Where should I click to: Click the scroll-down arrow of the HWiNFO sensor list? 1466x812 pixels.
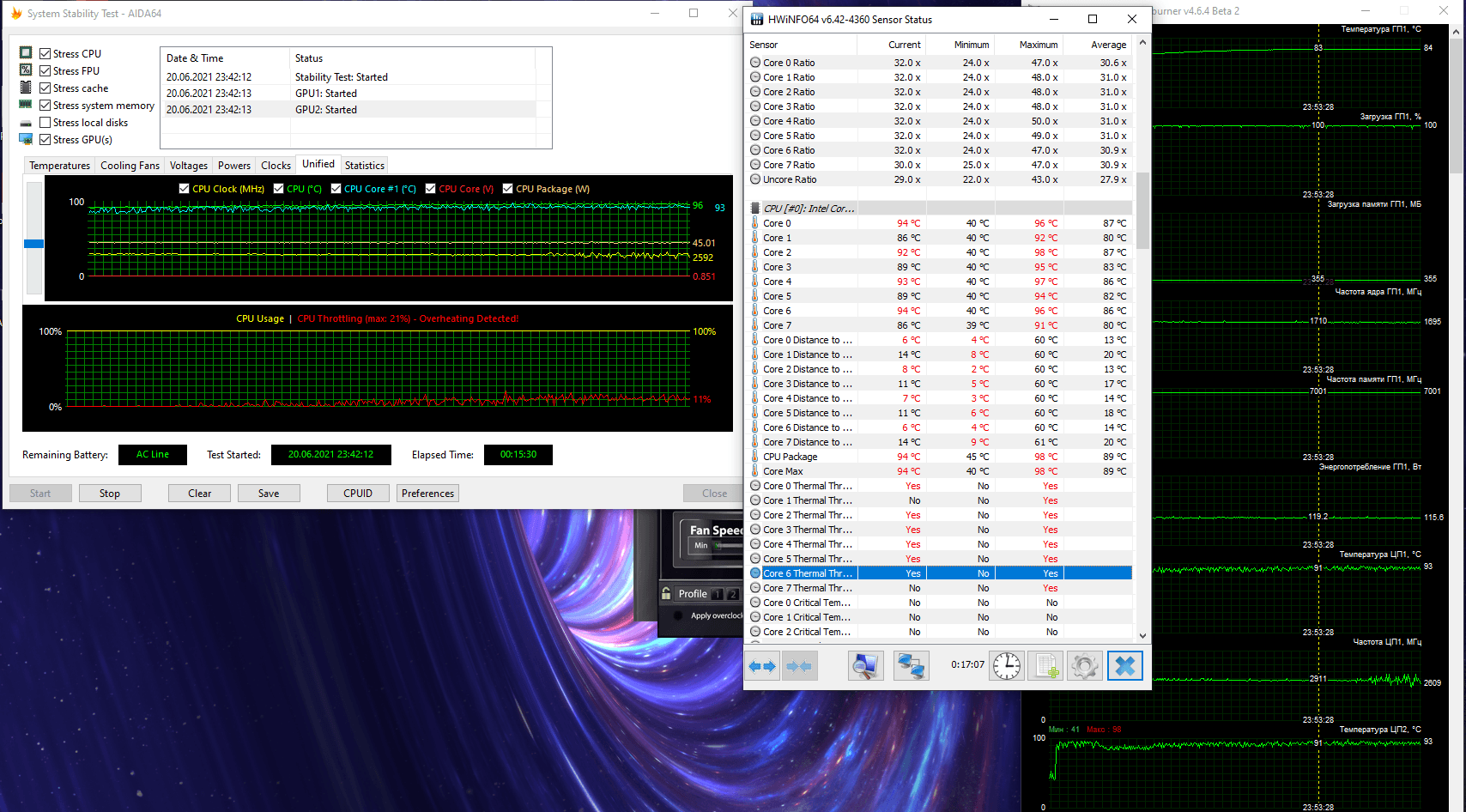(1142, 636)
